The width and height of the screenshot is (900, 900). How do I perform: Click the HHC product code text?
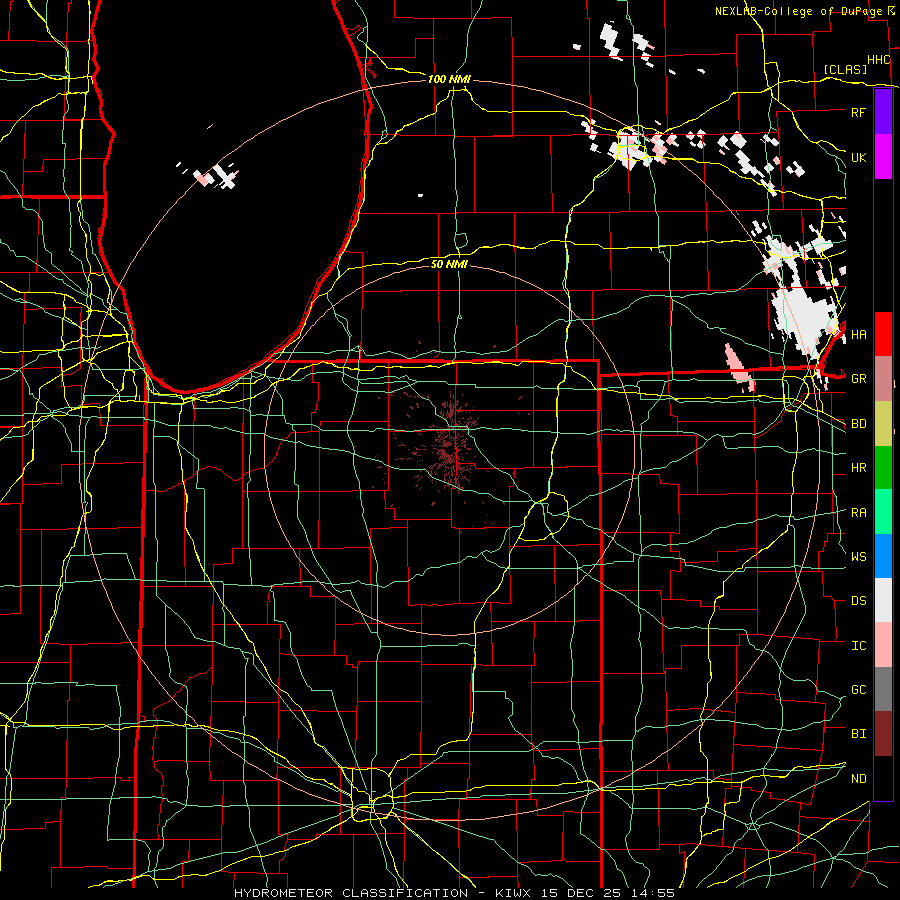[878, 60]
